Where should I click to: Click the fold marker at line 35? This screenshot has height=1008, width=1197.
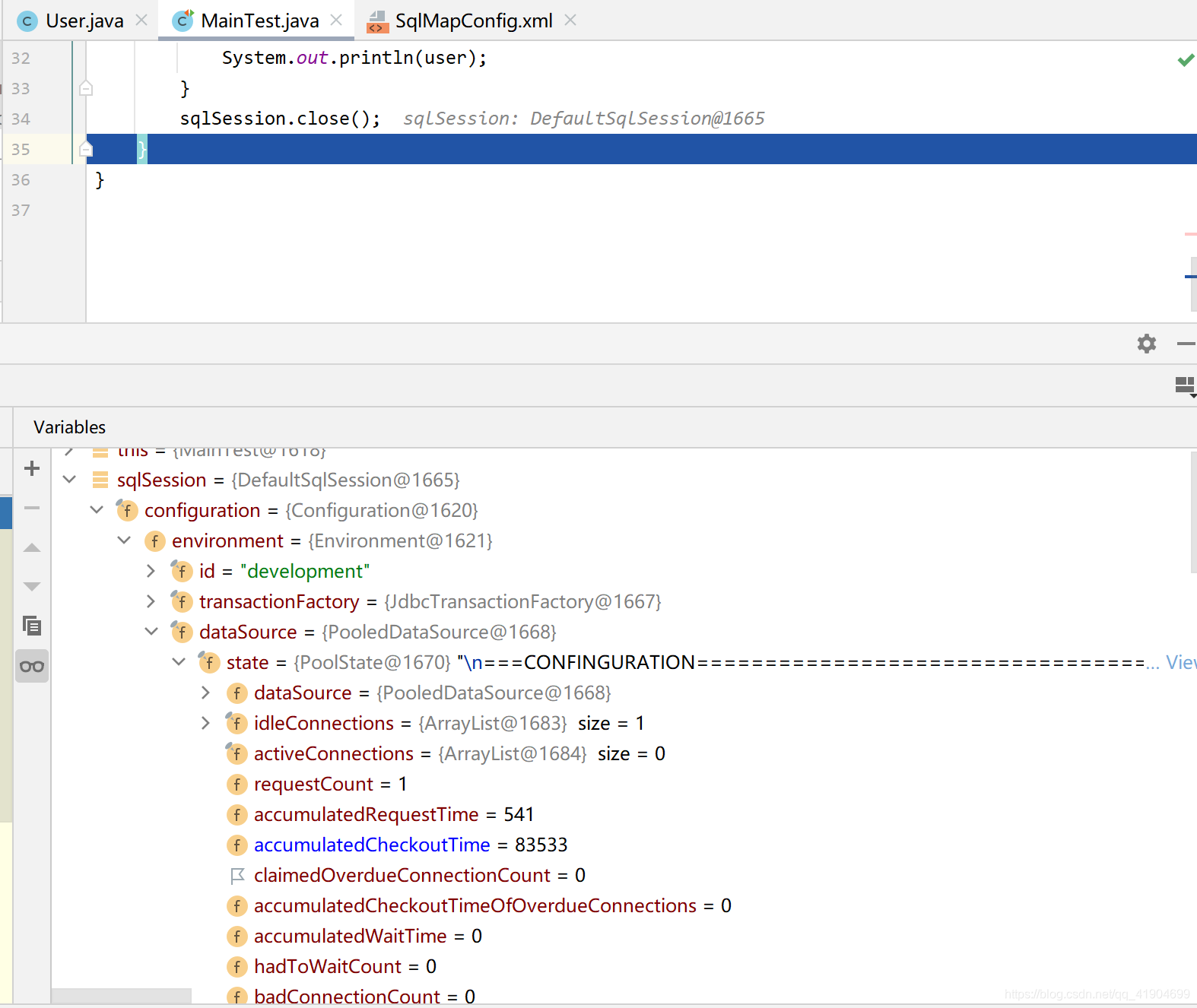(x=86, y=149)
